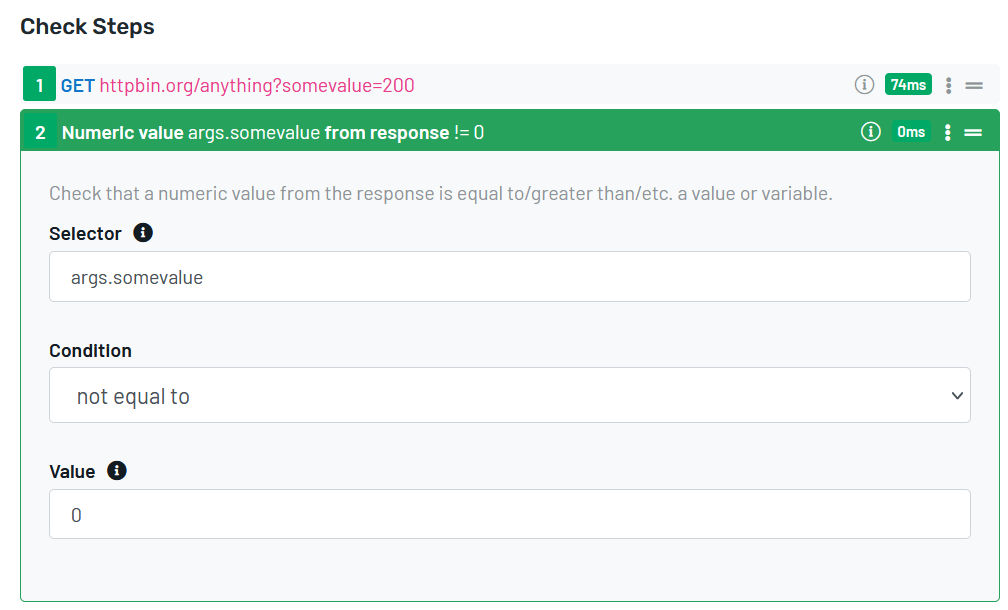Focus the Value input field containing 0
Image resolution: width=1008 pixels, height=610 pixels.
[x=509, y=514]
